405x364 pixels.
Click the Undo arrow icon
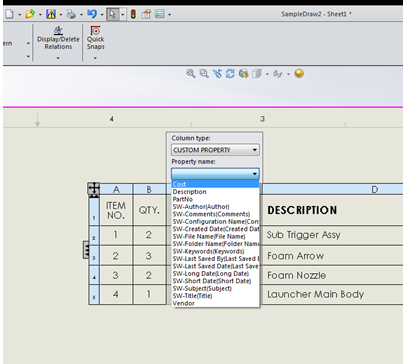92,14
